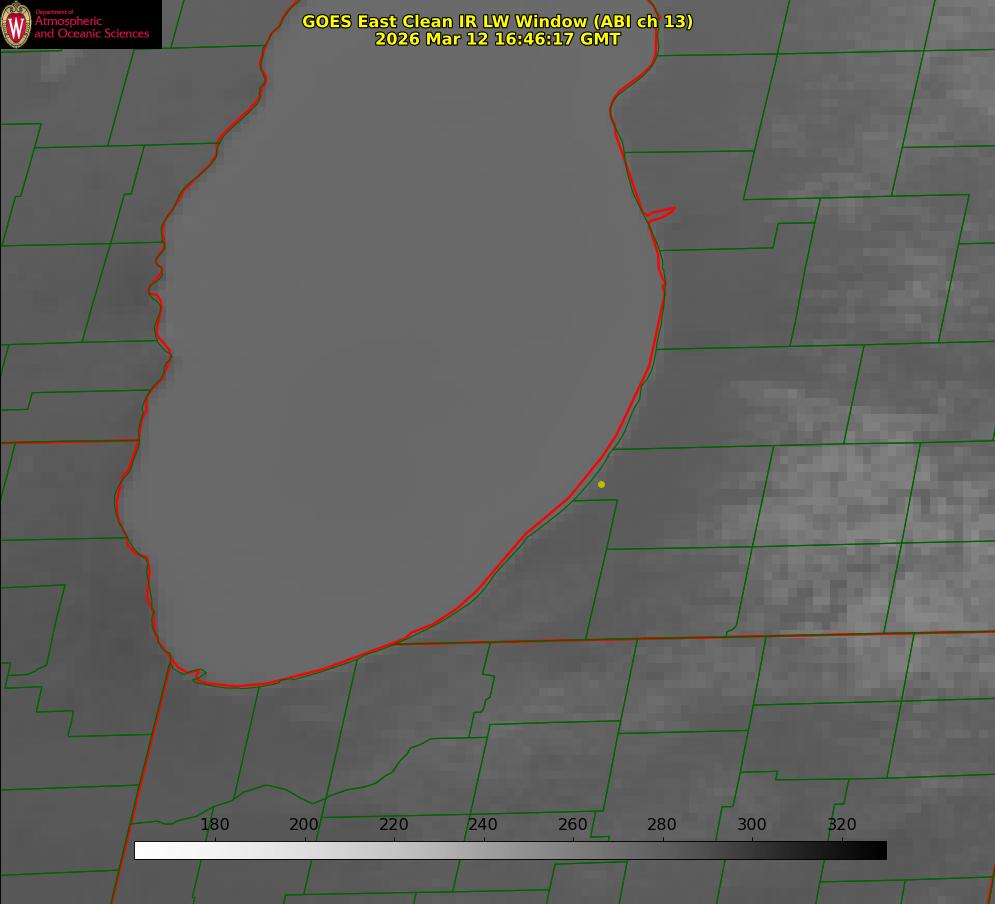Click the yellow dot location marker
The width and height of the screenshot is (995, 904).
pos(601,484)
